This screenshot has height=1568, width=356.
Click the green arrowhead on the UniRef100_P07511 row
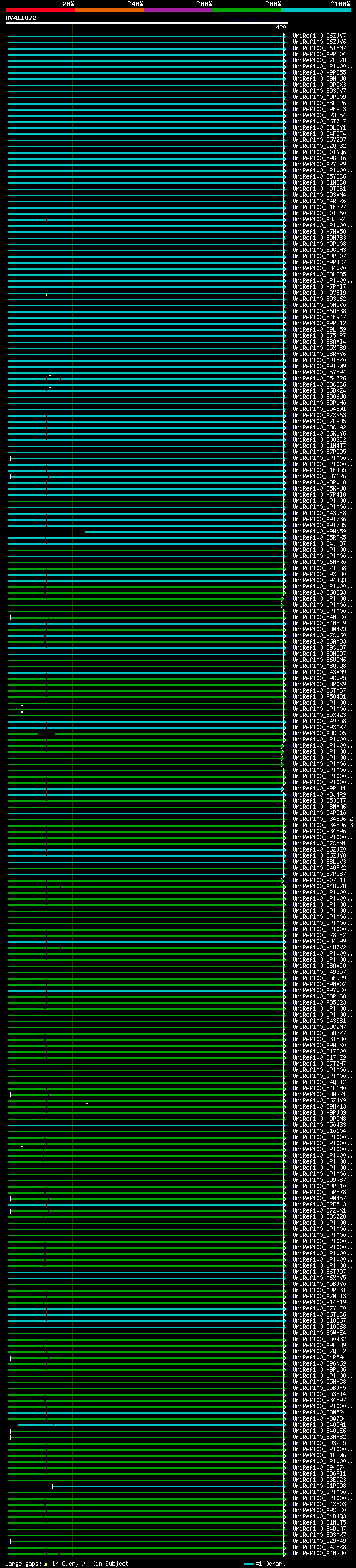tap(282, 881)
